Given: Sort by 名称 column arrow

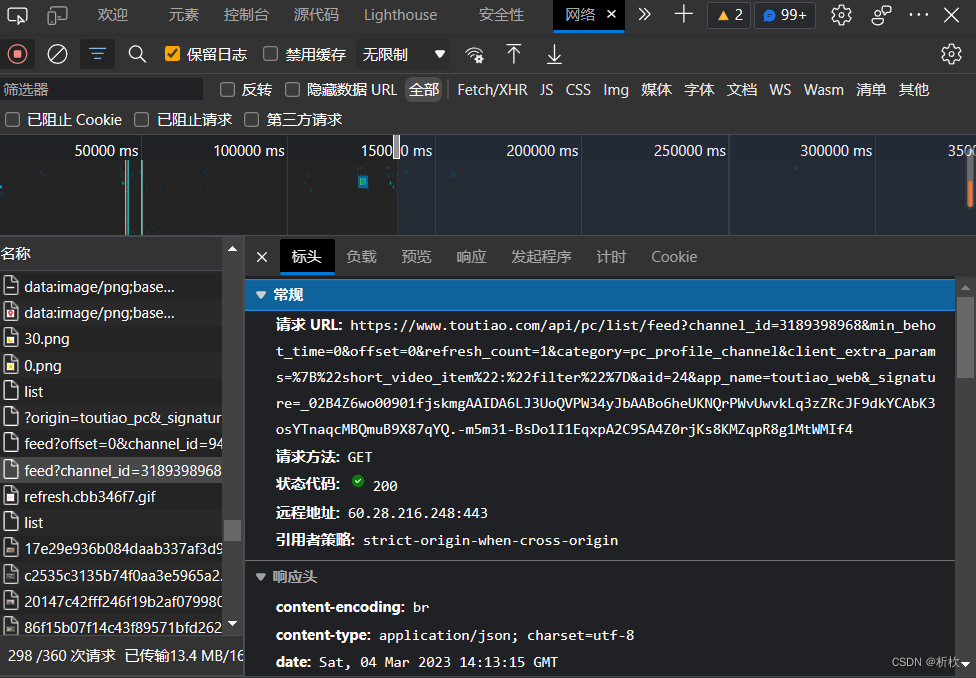Looking at the screenshot, I should coord(233,249).
